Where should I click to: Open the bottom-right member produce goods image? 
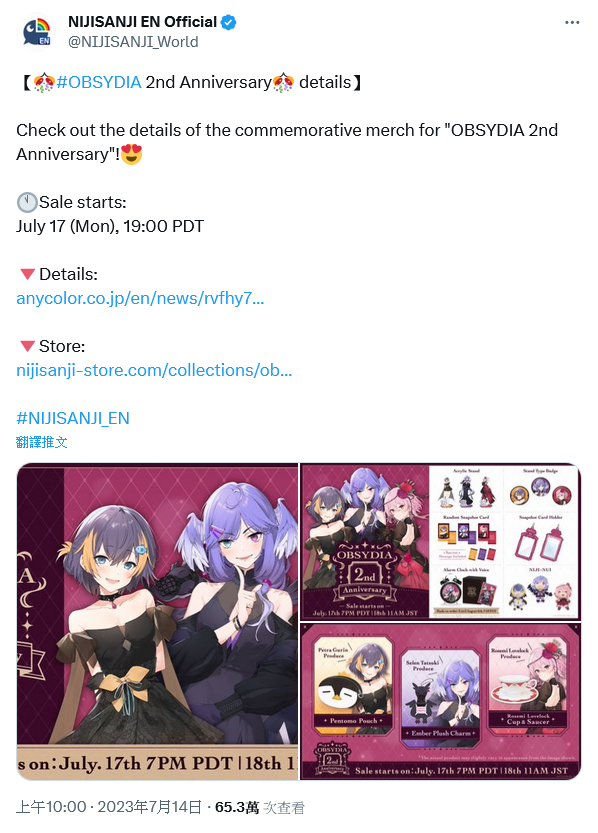pos(440,701)
